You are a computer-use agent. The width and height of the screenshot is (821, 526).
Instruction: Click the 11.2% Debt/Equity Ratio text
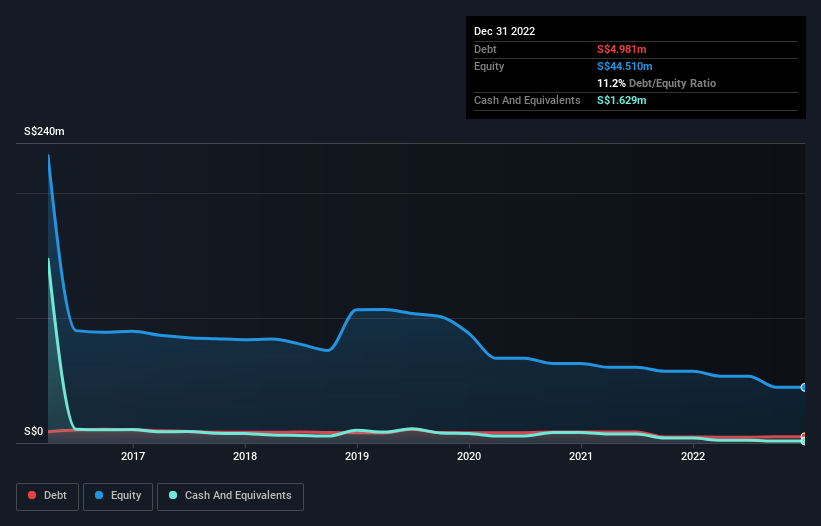[657, 83]
